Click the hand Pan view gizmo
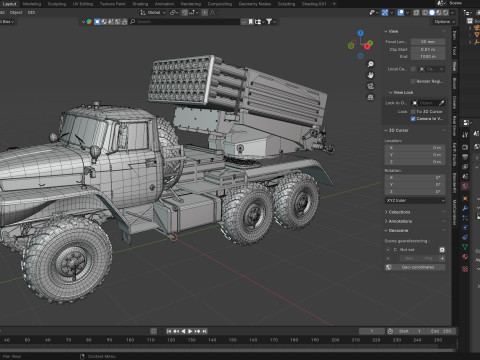480x360 pixels. tap(370, 75)
